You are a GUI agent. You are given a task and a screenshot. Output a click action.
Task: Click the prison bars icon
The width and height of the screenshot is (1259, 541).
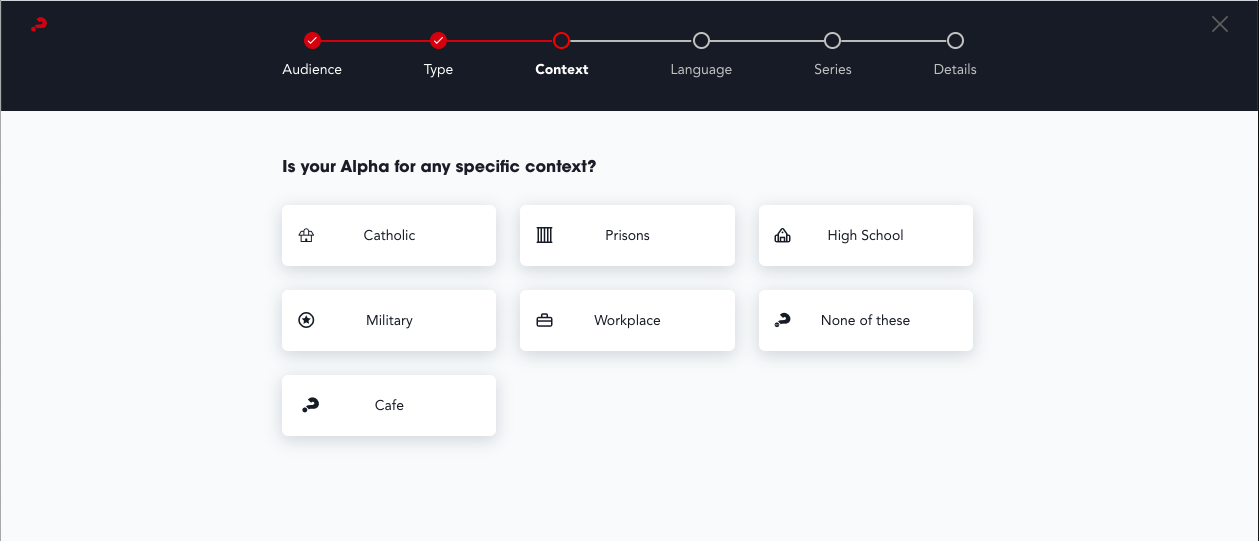coord(544,235)
